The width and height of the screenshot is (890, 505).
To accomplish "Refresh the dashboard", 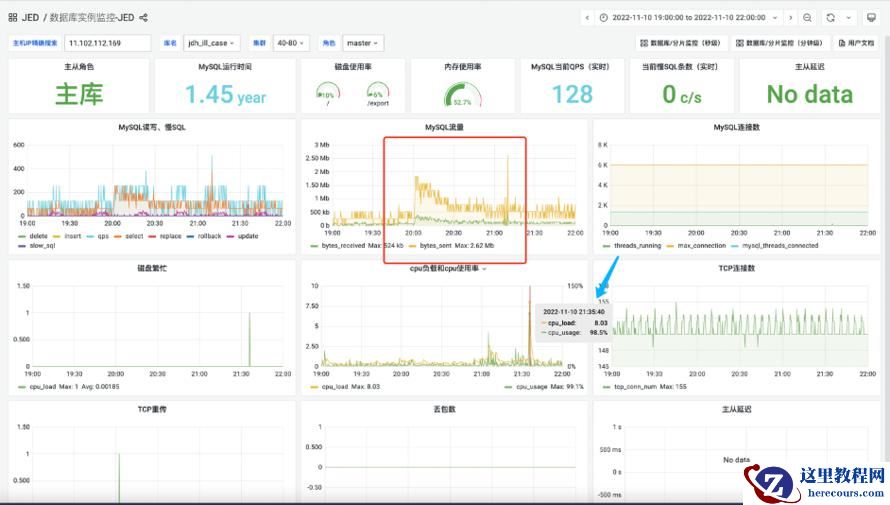I will tap(830, 17).
